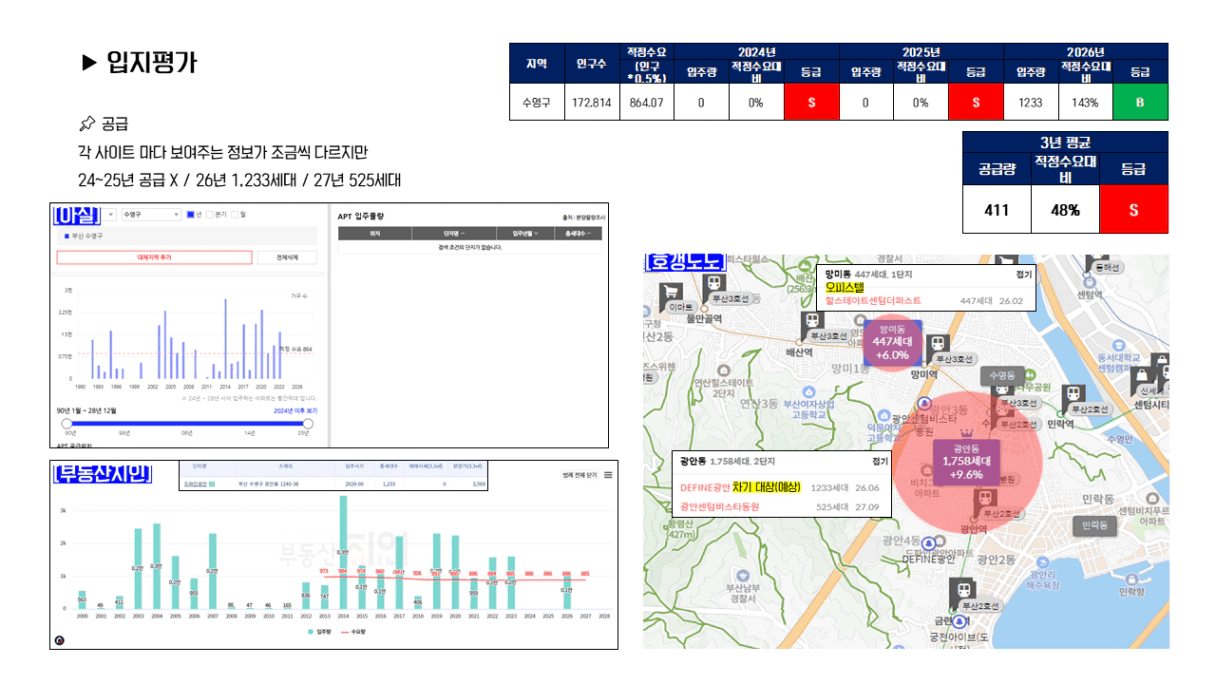This screenshot has width=1216, height=684.
Task: Click the right handle of year range slider
Action: (308, 424)
